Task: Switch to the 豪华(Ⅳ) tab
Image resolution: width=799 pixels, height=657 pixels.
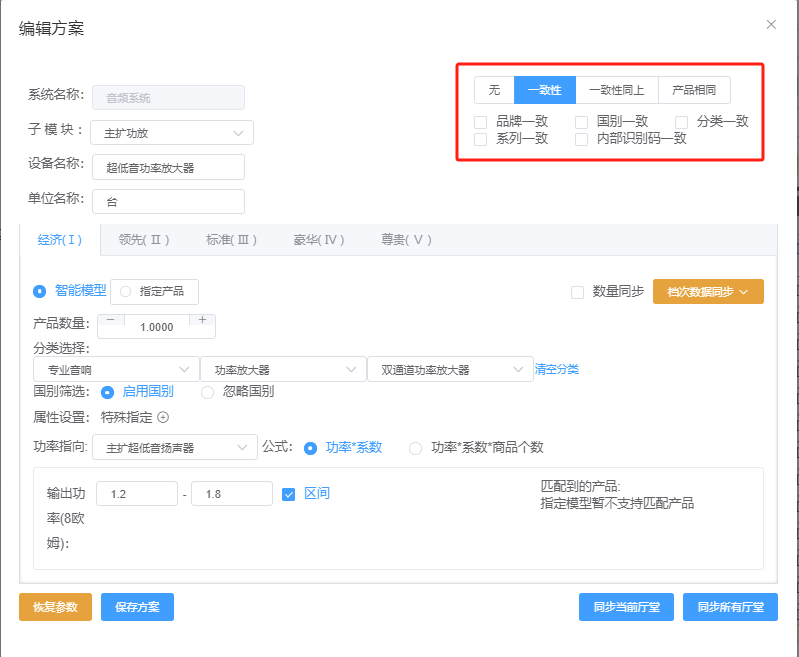Action: [x=319, y=240]
